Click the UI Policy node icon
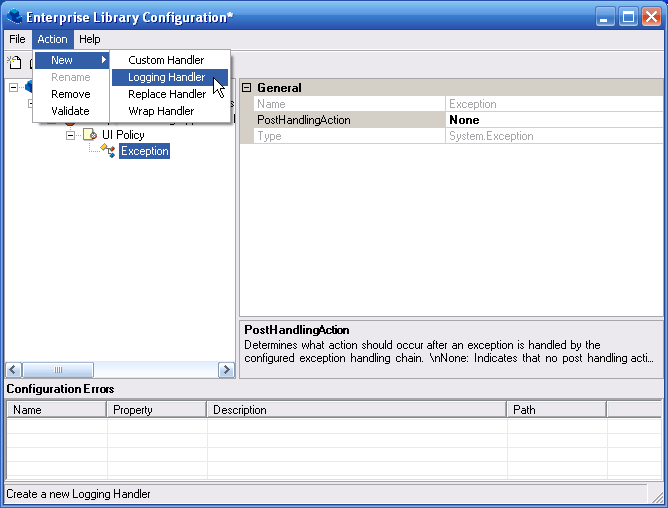Image resolution: width=668 pixels, height=508 pixels. click(90, 135)
